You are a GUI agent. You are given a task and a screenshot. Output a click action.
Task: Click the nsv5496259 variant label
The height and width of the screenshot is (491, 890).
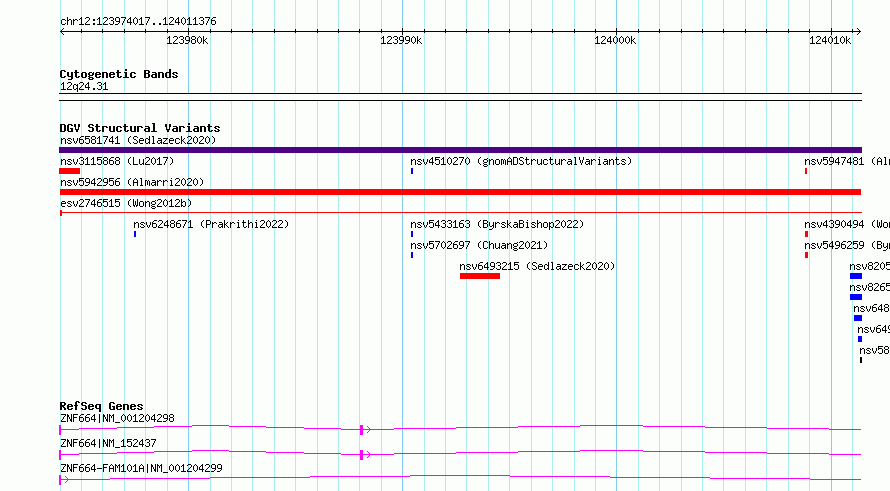click(x=846, y=245)
